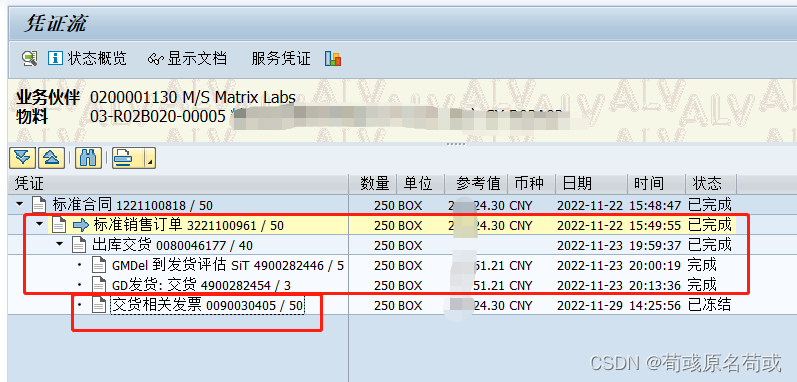
Task: Click status 已完成 on 出库交货 row
Action: [x=710, y=245]
